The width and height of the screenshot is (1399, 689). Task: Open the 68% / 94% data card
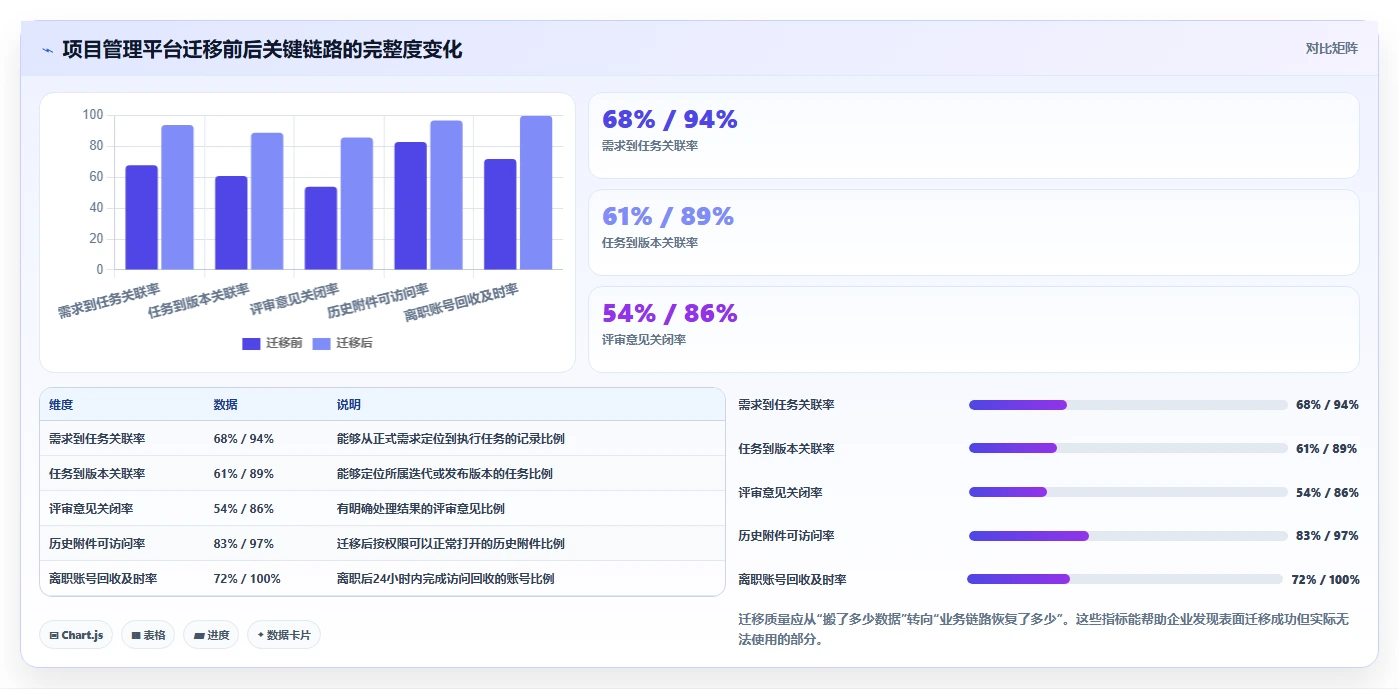click(x=974, y=136)
